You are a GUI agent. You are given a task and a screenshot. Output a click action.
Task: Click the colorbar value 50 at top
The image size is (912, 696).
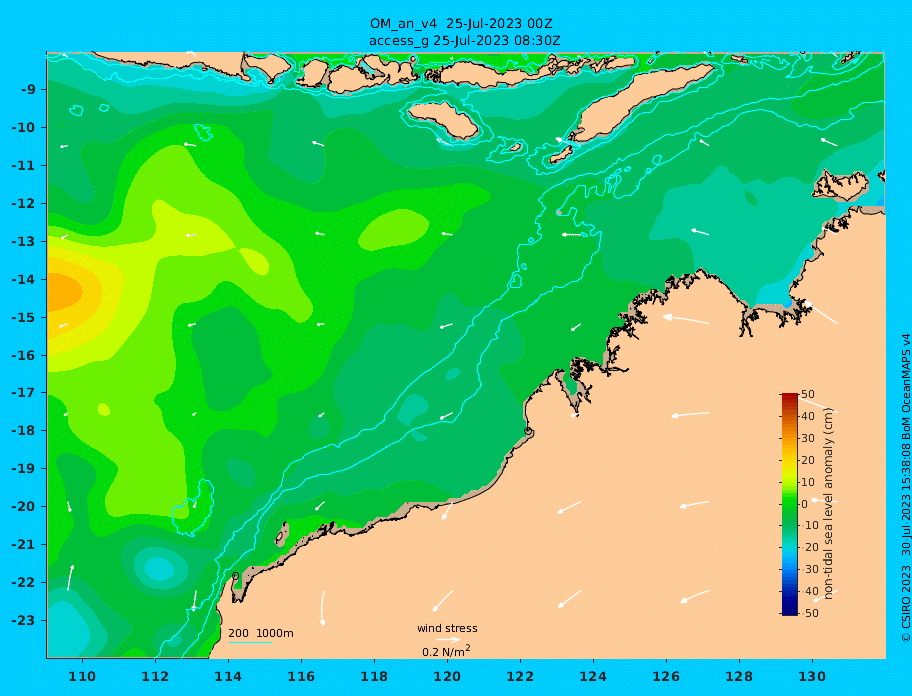pos(808,395)
